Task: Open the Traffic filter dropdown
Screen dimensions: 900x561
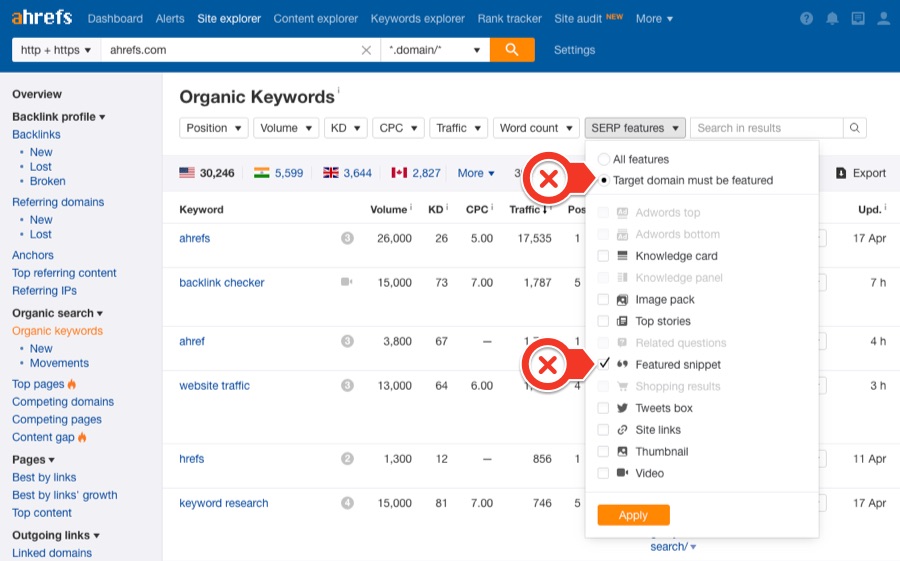Action: tap(459, 127)
